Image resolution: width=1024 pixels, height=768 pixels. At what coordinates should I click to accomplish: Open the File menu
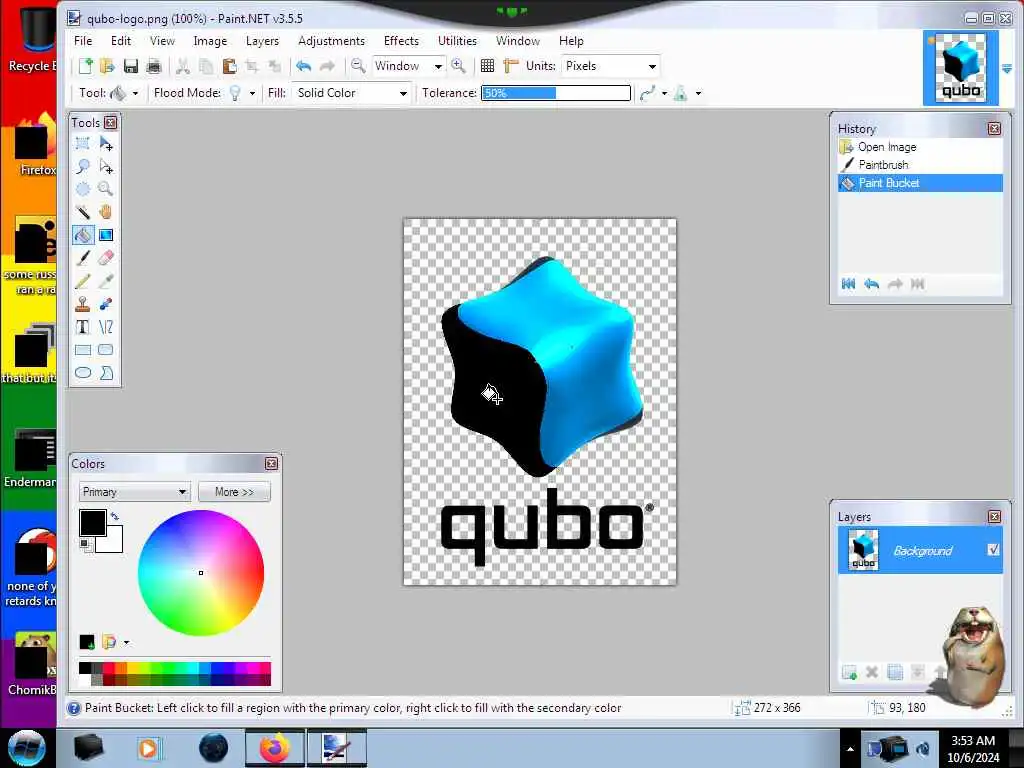(83, 40)
